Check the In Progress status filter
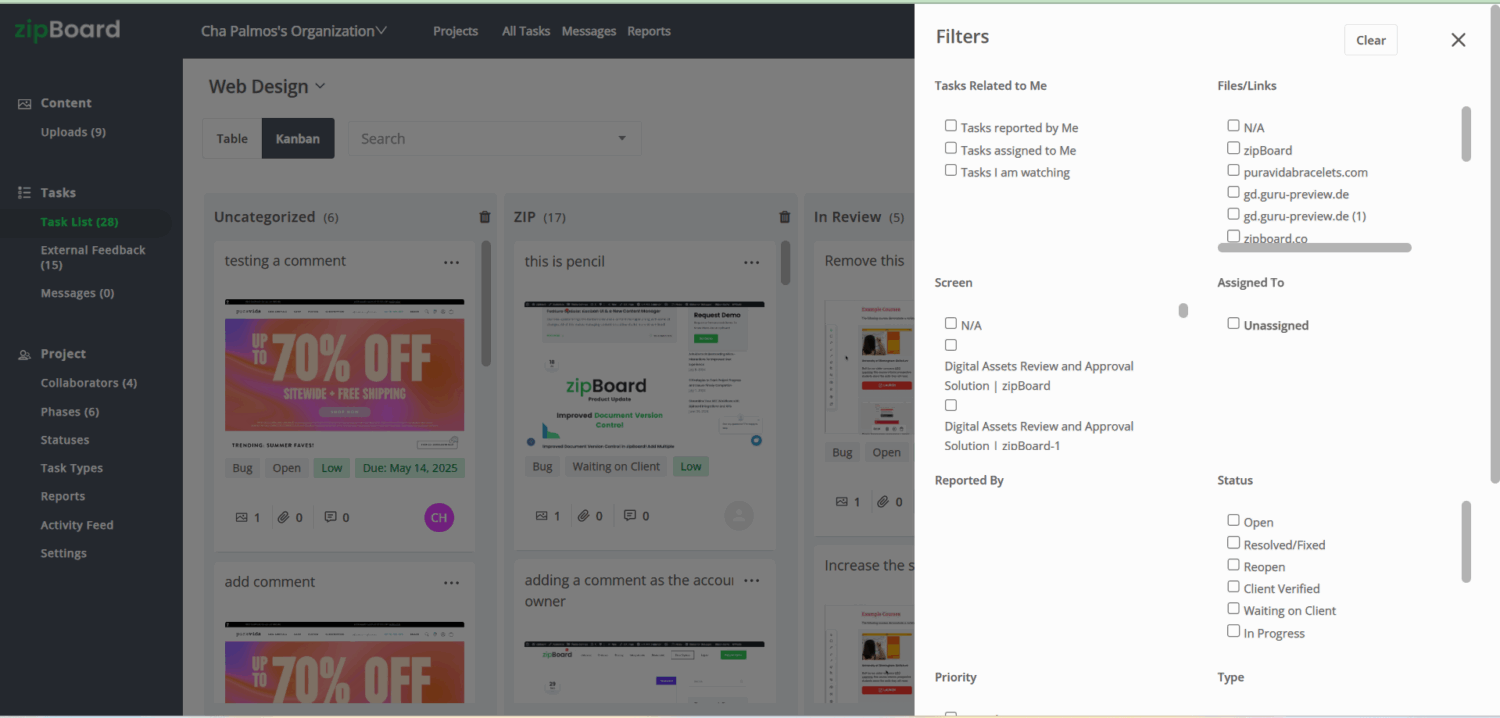Viewport: 1500px width, 718px height. click(1234, 631)
